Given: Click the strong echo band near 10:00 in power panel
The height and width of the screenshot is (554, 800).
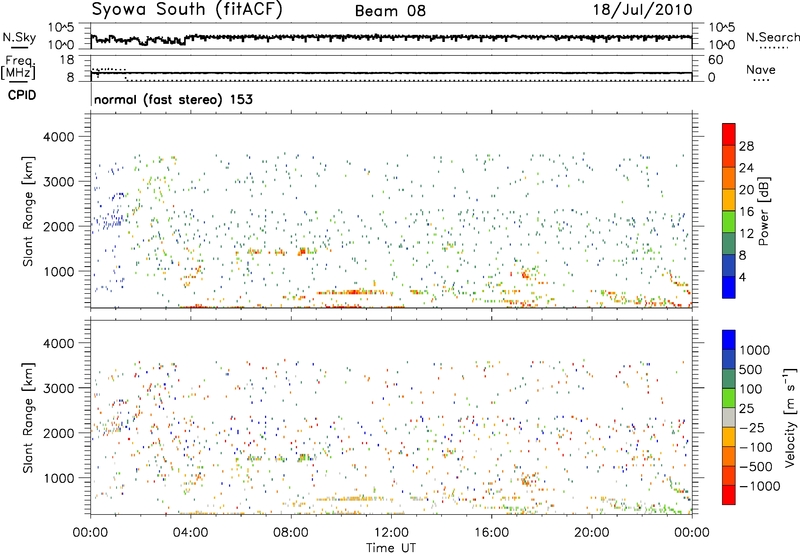Looking at the screenshot, I should (352, 292).
